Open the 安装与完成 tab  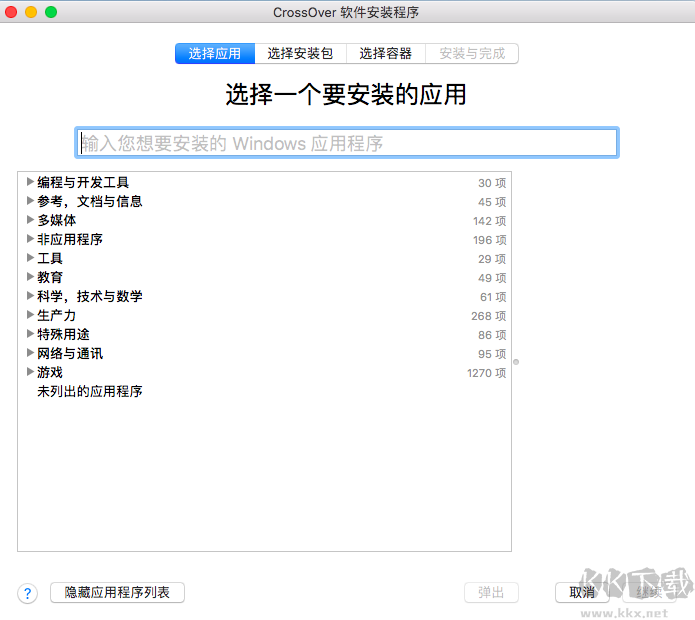click(472, 54)
